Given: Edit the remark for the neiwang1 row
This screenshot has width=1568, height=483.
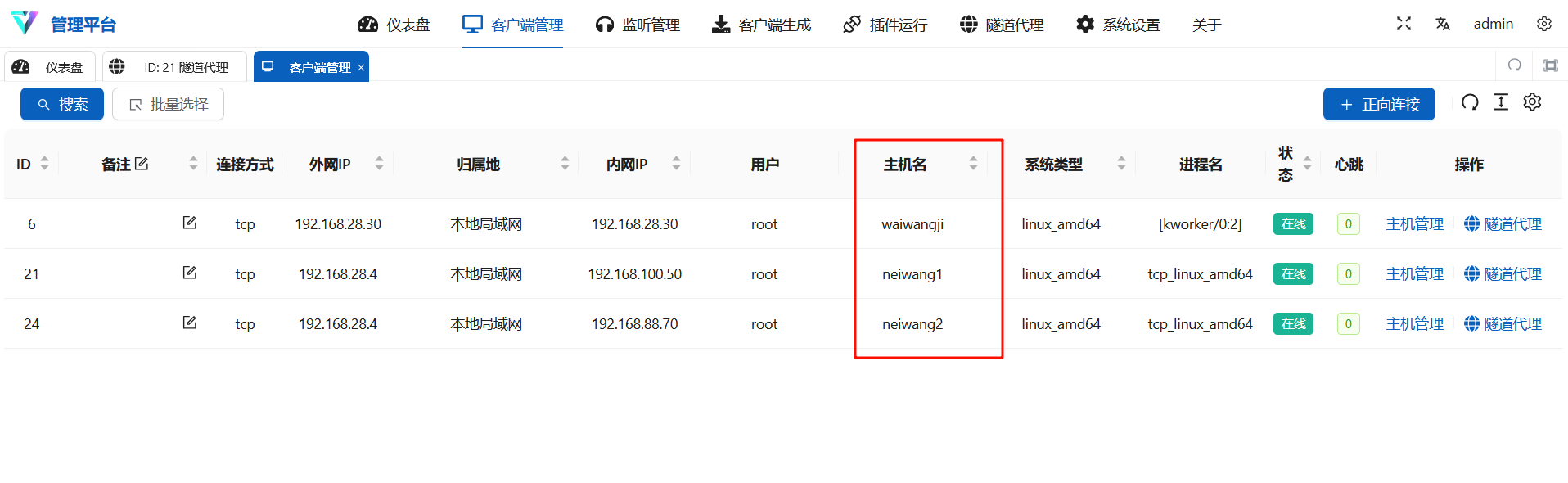Looking at the screenshot, I should click(x=189, y=273).
